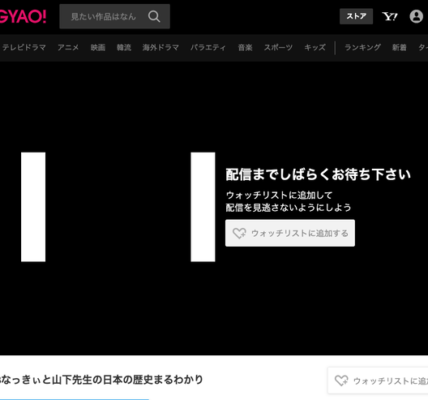
Task: Switch to the 韓流 category
Action: (124, 48)
